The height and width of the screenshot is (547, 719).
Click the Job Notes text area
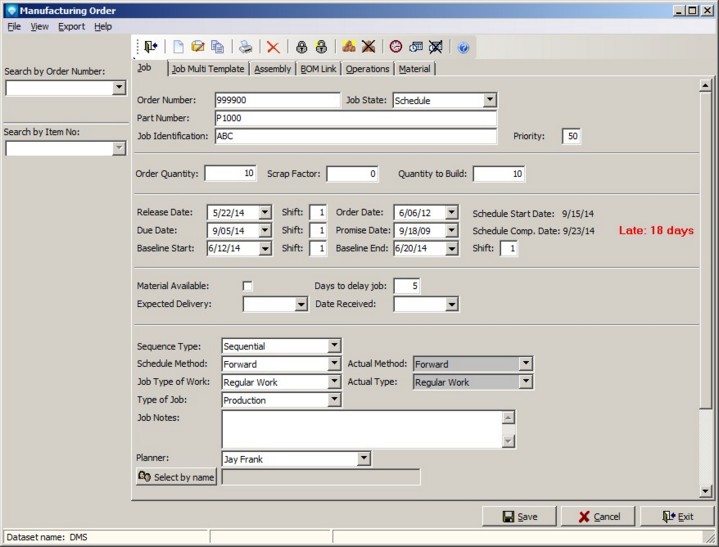coord(360,429)
